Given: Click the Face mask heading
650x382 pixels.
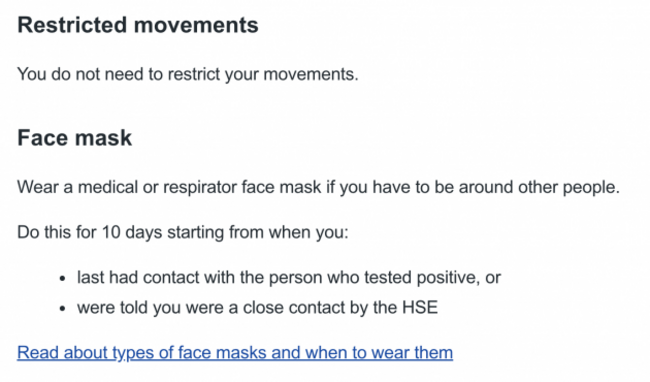Looking at the screenshot, I should coord(75,138).
